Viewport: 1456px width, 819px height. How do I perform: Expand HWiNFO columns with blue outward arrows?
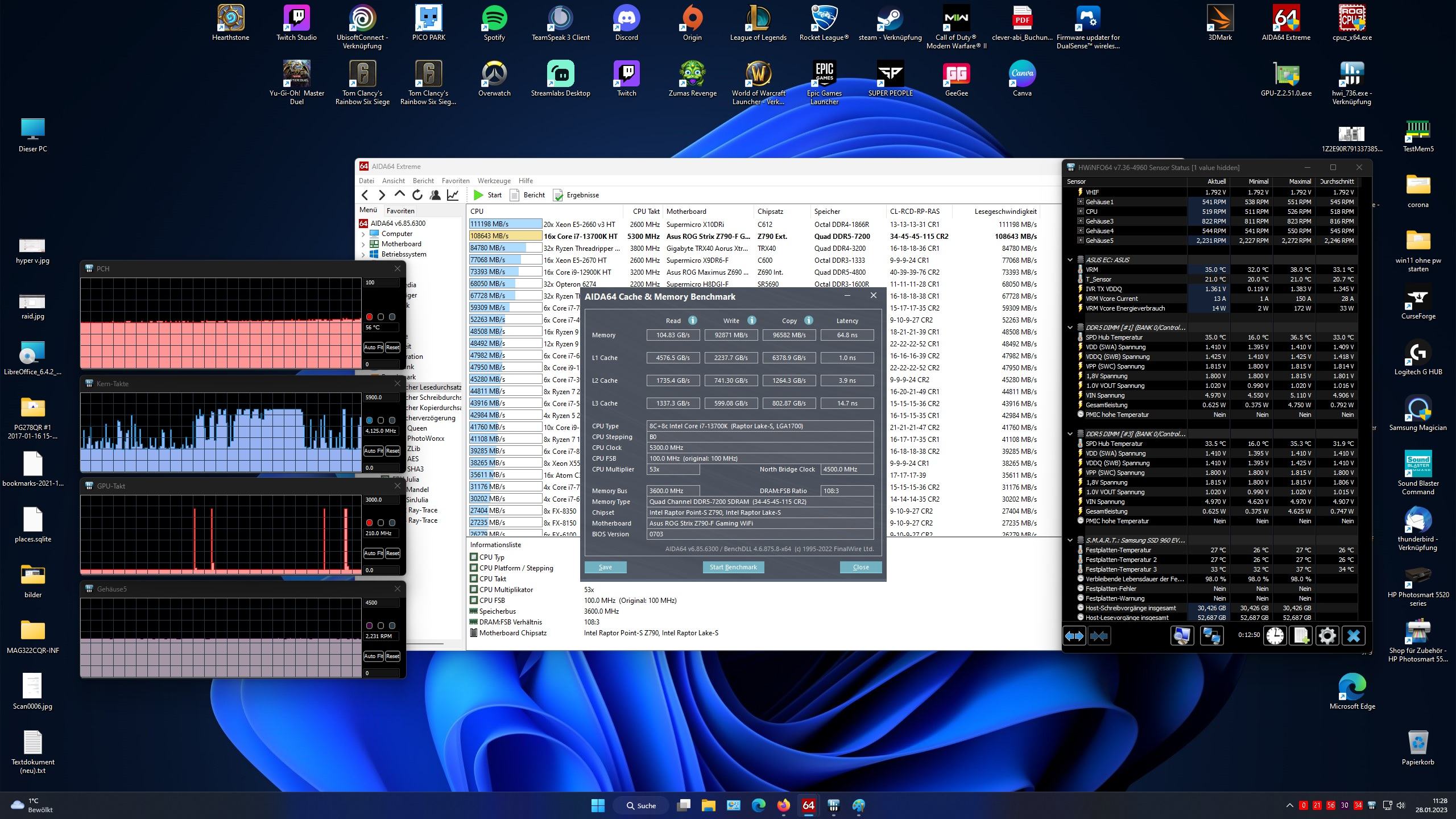tap(1074, 636)
